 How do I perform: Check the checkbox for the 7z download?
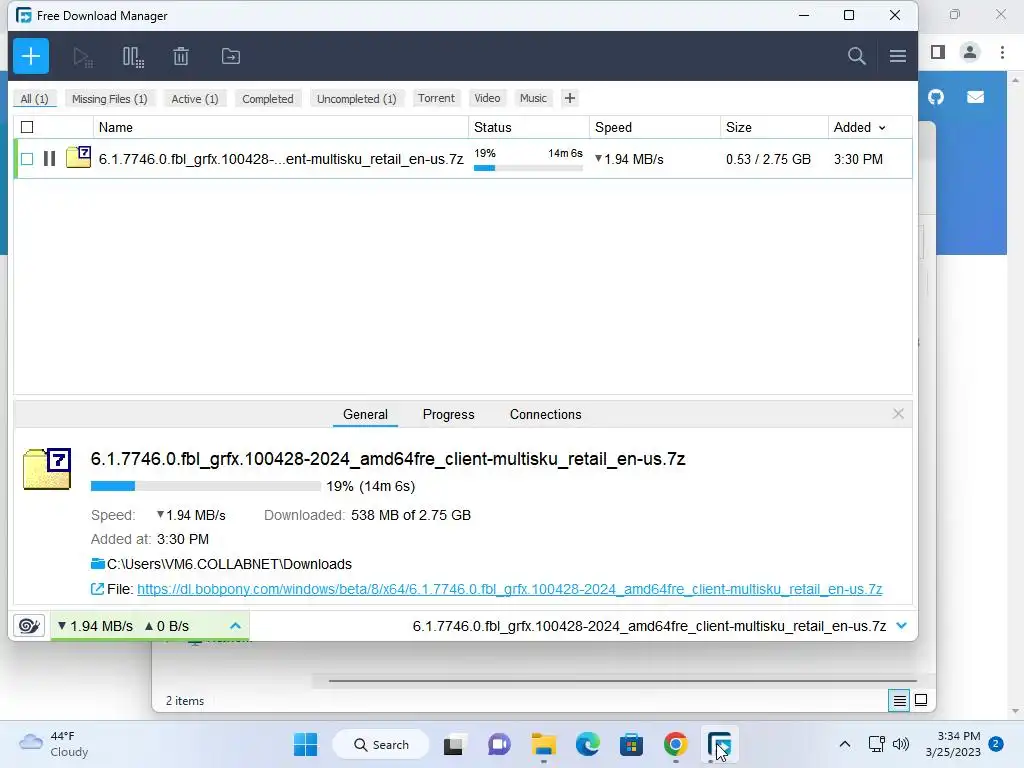(x=27, y=159)
